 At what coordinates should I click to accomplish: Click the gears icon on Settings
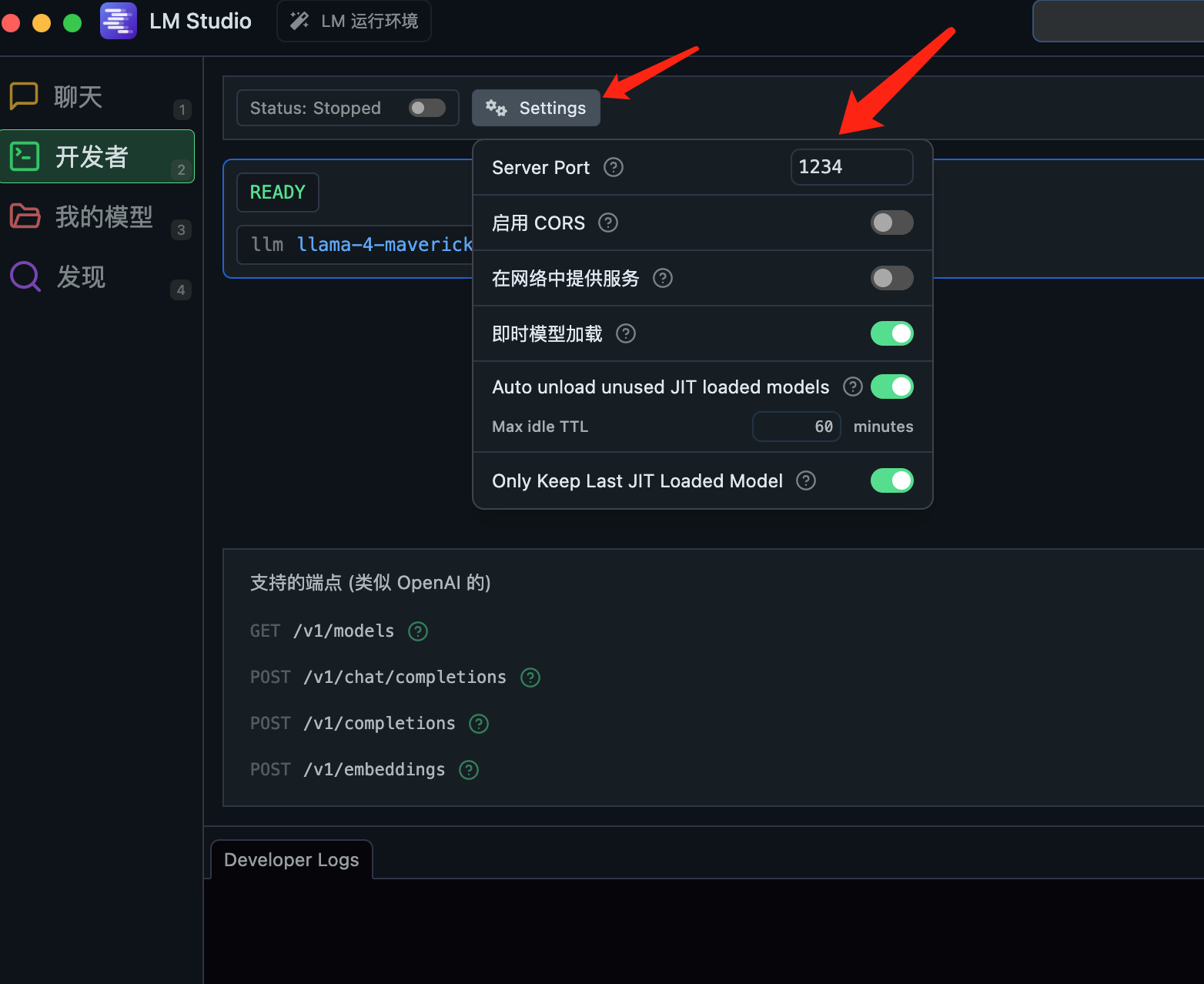tap(496, 108)
